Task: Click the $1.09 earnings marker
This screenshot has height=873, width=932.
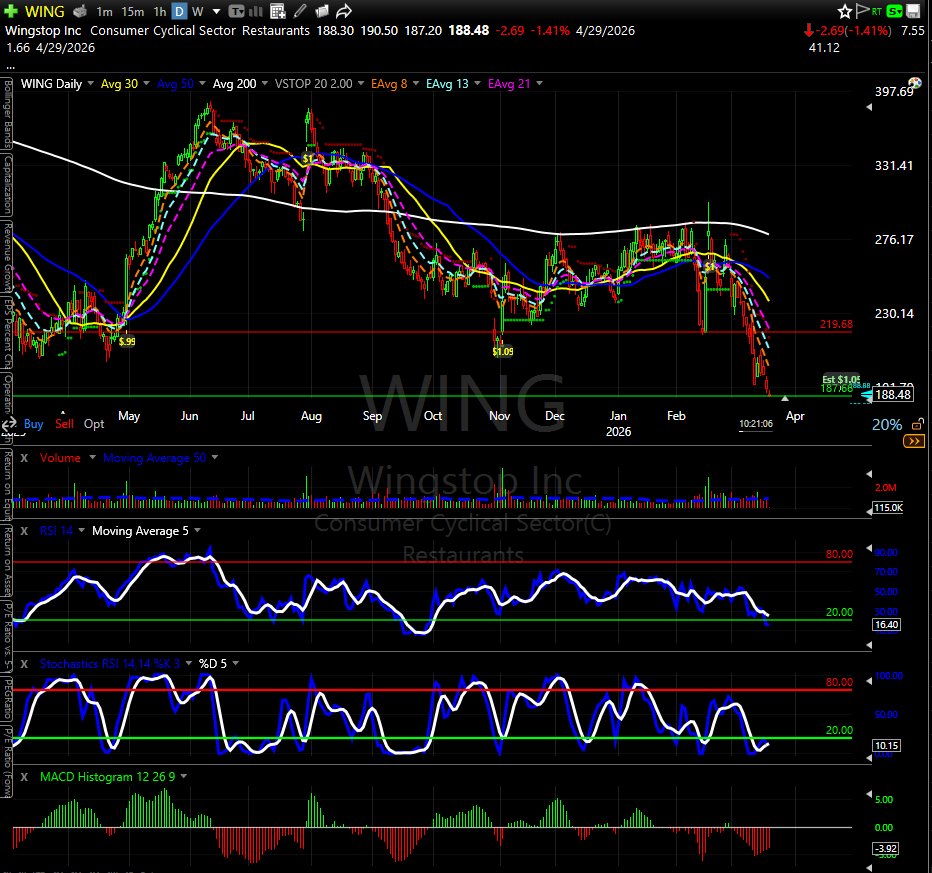Action: coord(503,351)
